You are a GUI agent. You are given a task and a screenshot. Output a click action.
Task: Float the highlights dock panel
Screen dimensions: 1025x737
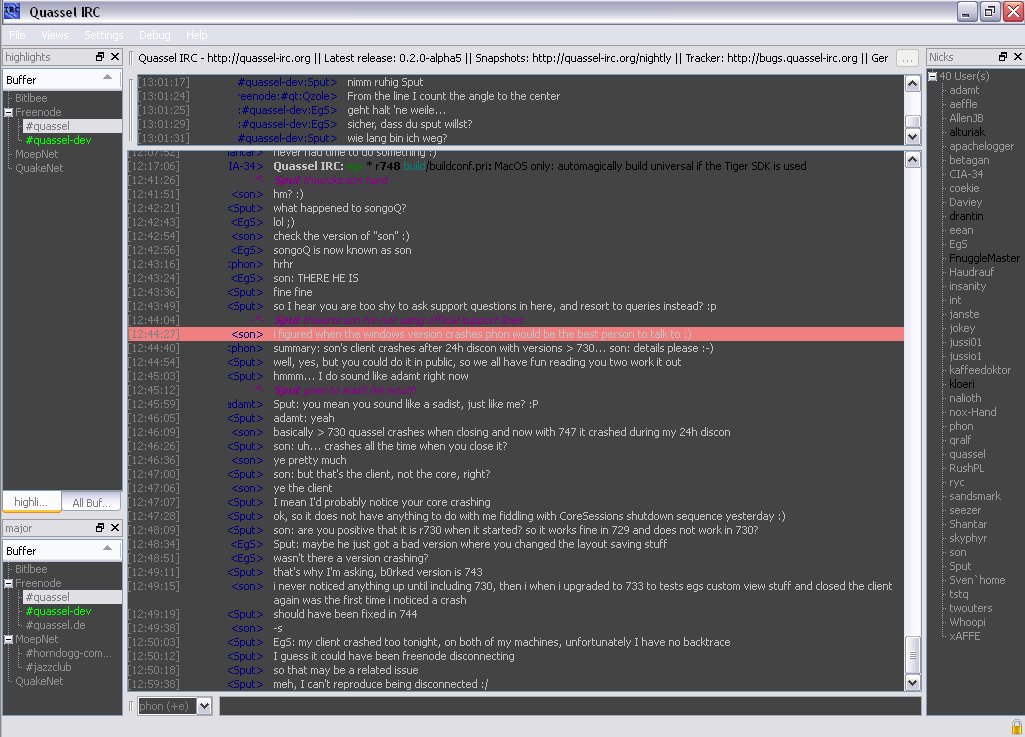[x=100, y=57]
